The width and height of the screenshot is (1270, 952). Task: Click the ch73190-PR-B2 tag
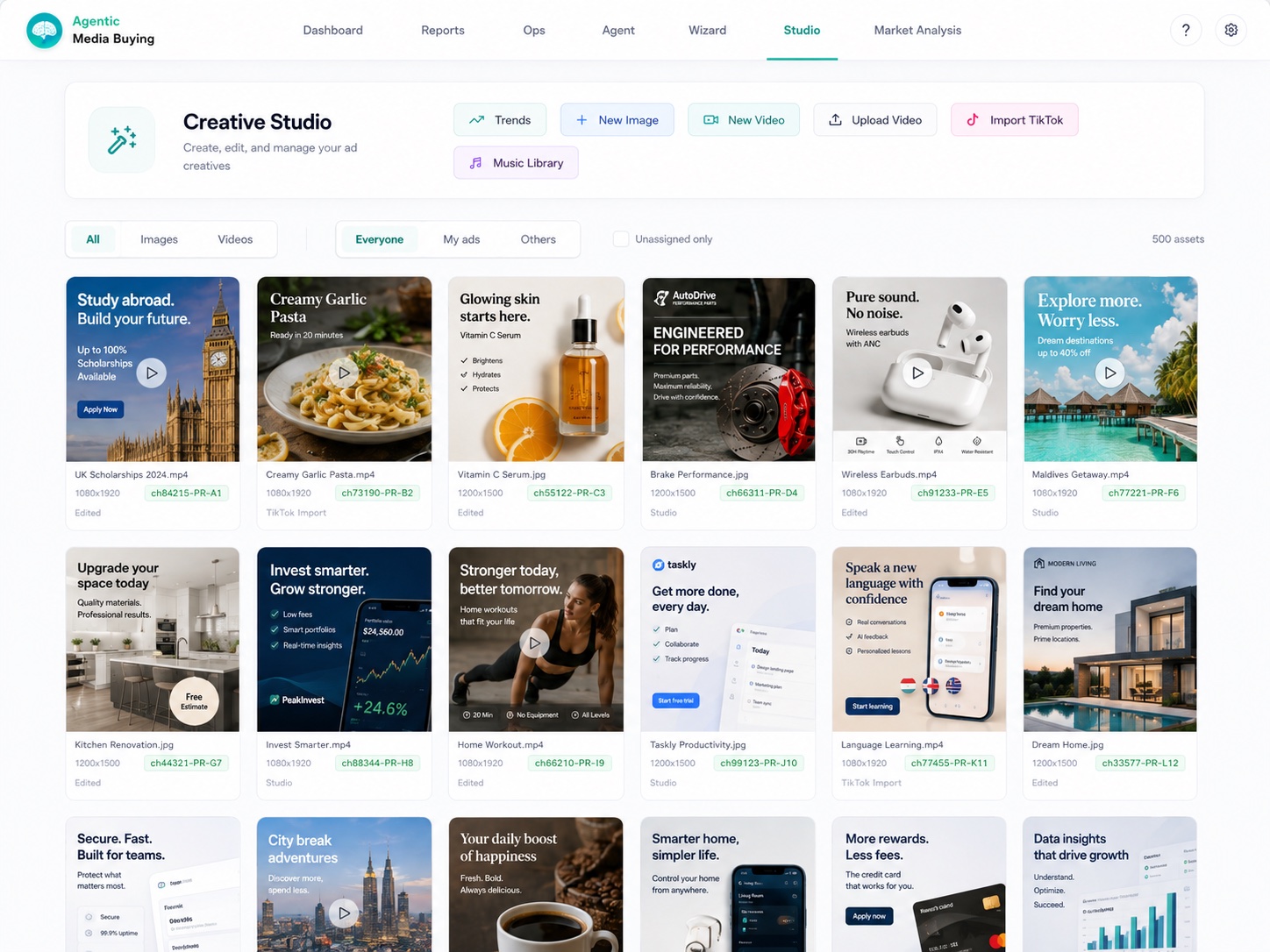coord(377,494)
